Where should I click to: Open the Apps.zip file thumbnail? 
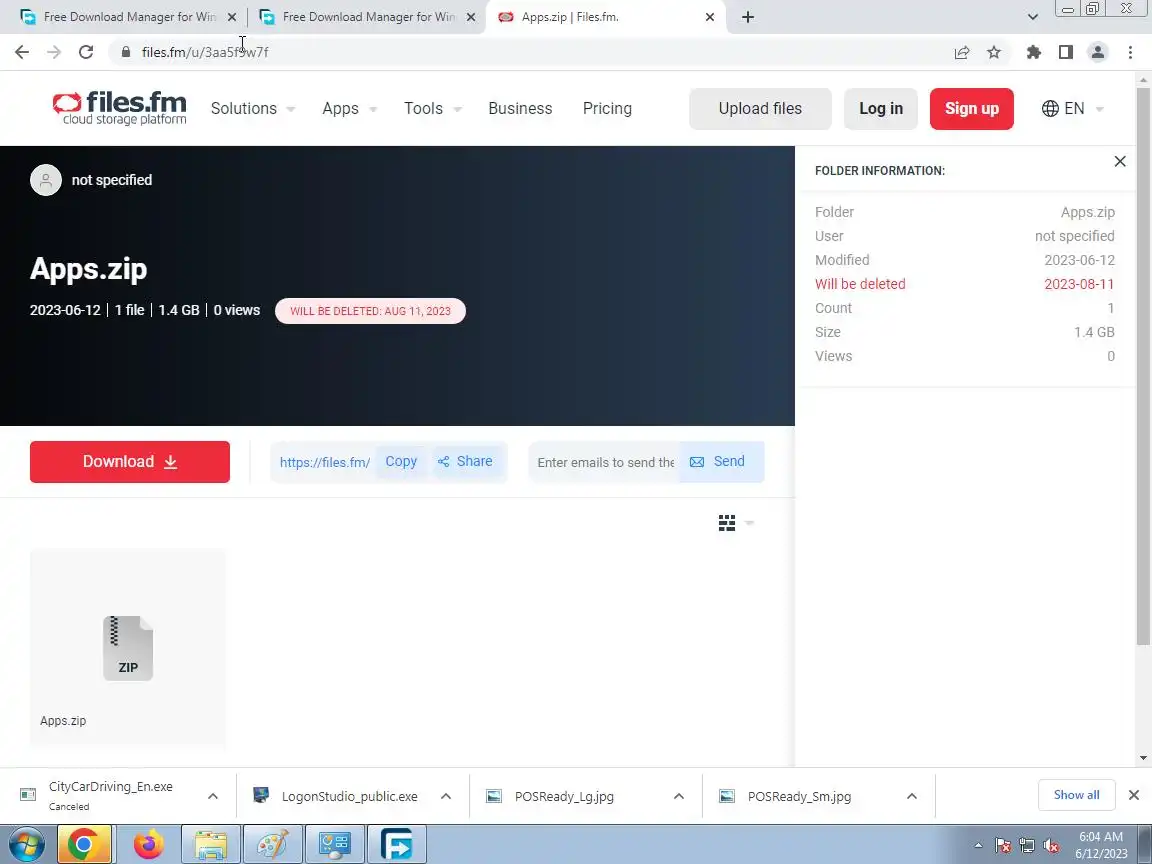(128, 648)
